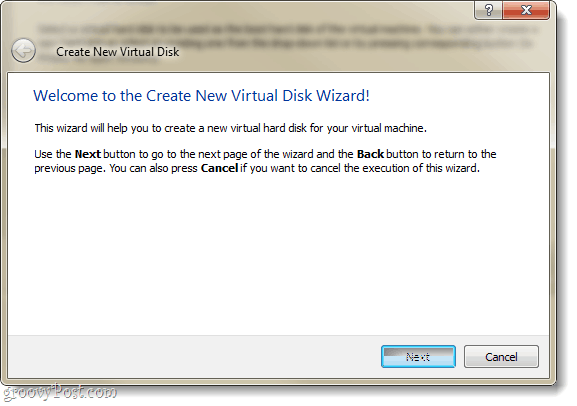
Task: Click the blue 'Welcome to the Create New Virtual Disk Wizard!' heading
Action: [x=201, y=96]
